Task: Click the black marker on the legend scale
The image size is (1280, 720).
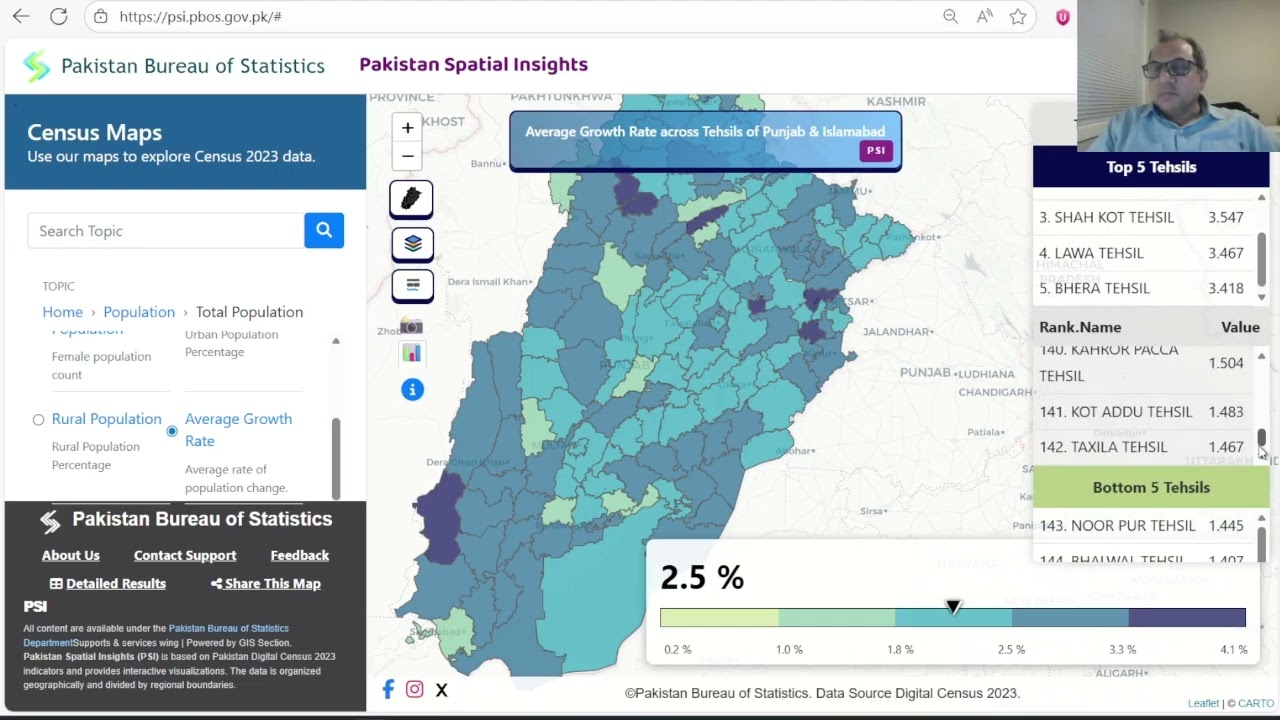Action: 953,607
